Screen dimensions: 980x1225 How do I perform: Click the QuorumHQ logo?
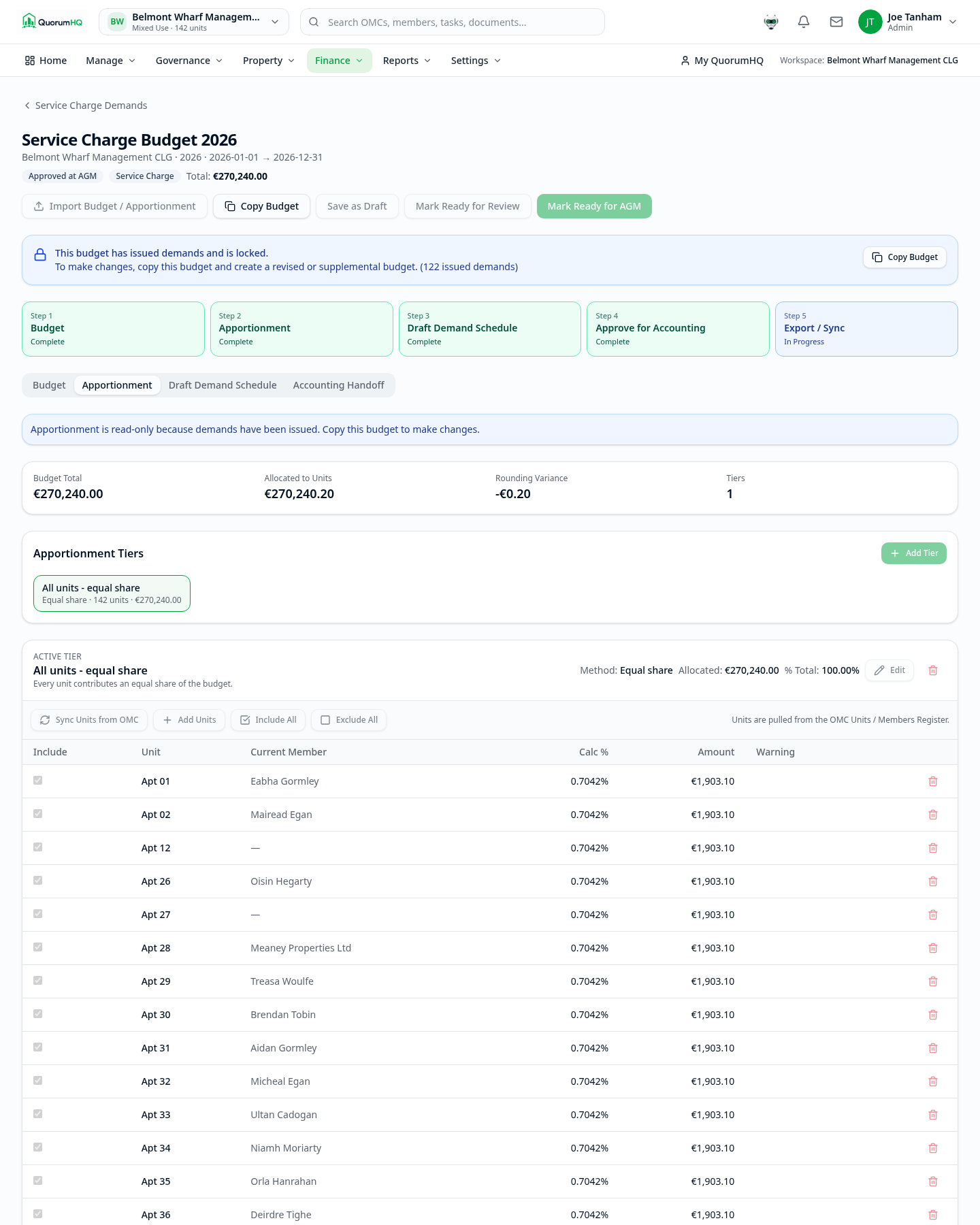[x=52, y=22]
